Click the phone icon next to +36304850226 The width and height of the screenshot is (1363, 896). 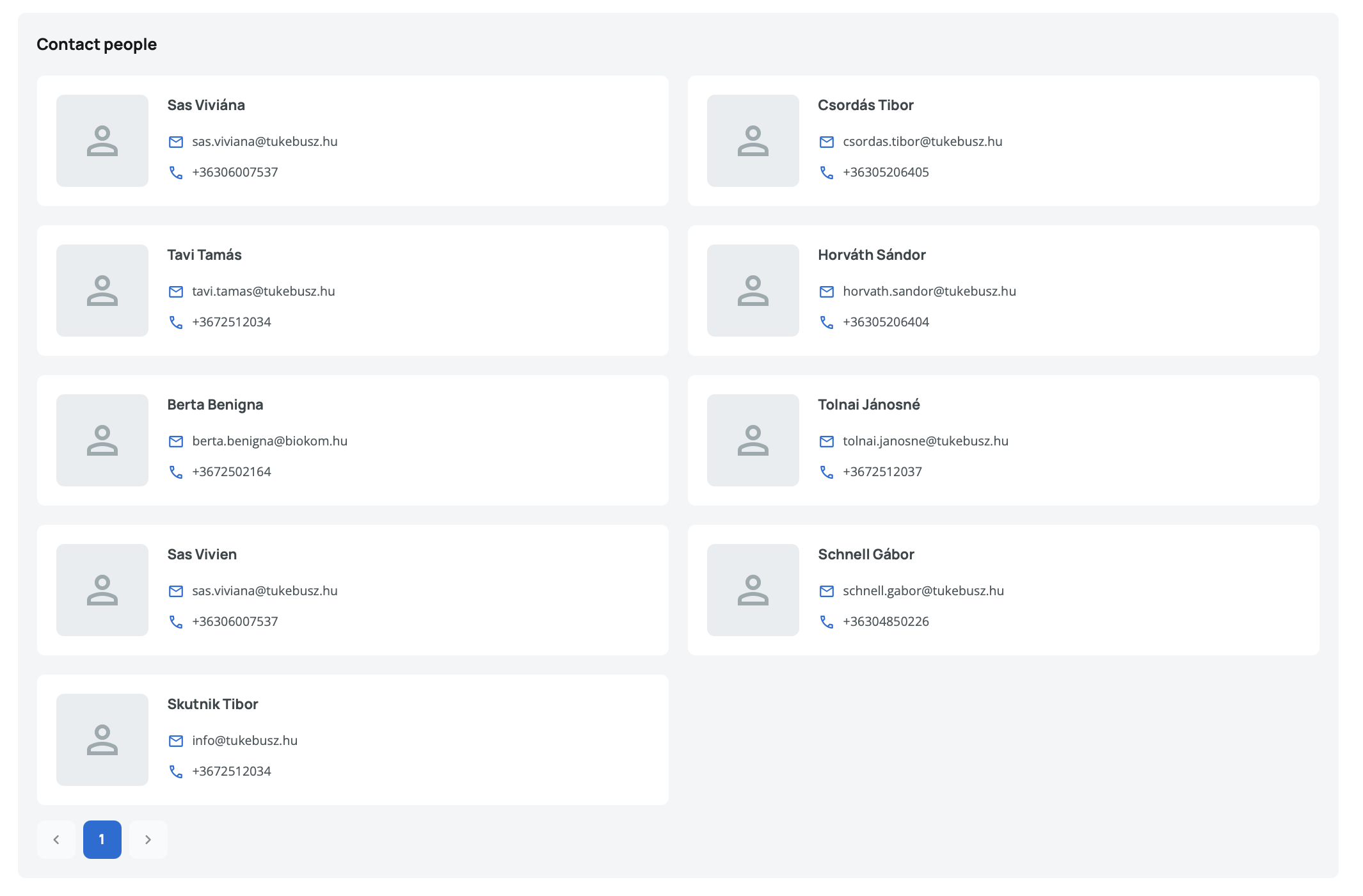(826, 622)
